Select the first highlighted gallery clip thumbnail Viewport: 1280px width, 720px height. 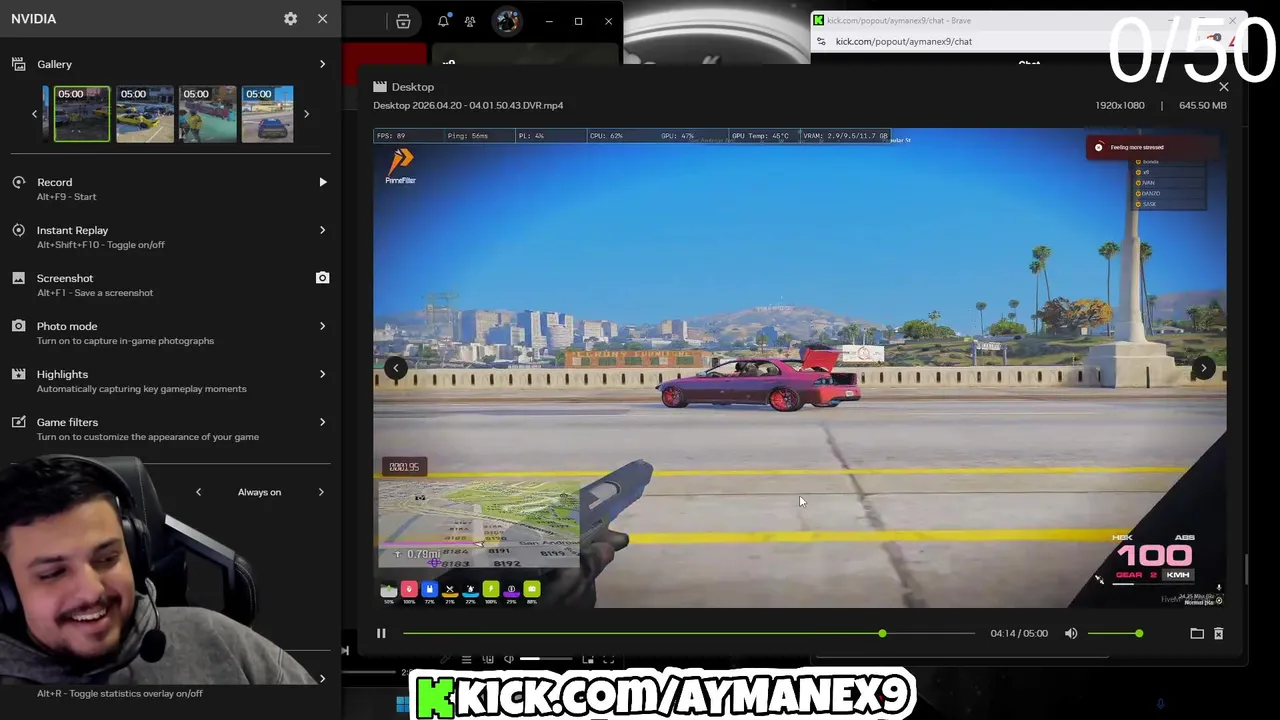(81, 114)
